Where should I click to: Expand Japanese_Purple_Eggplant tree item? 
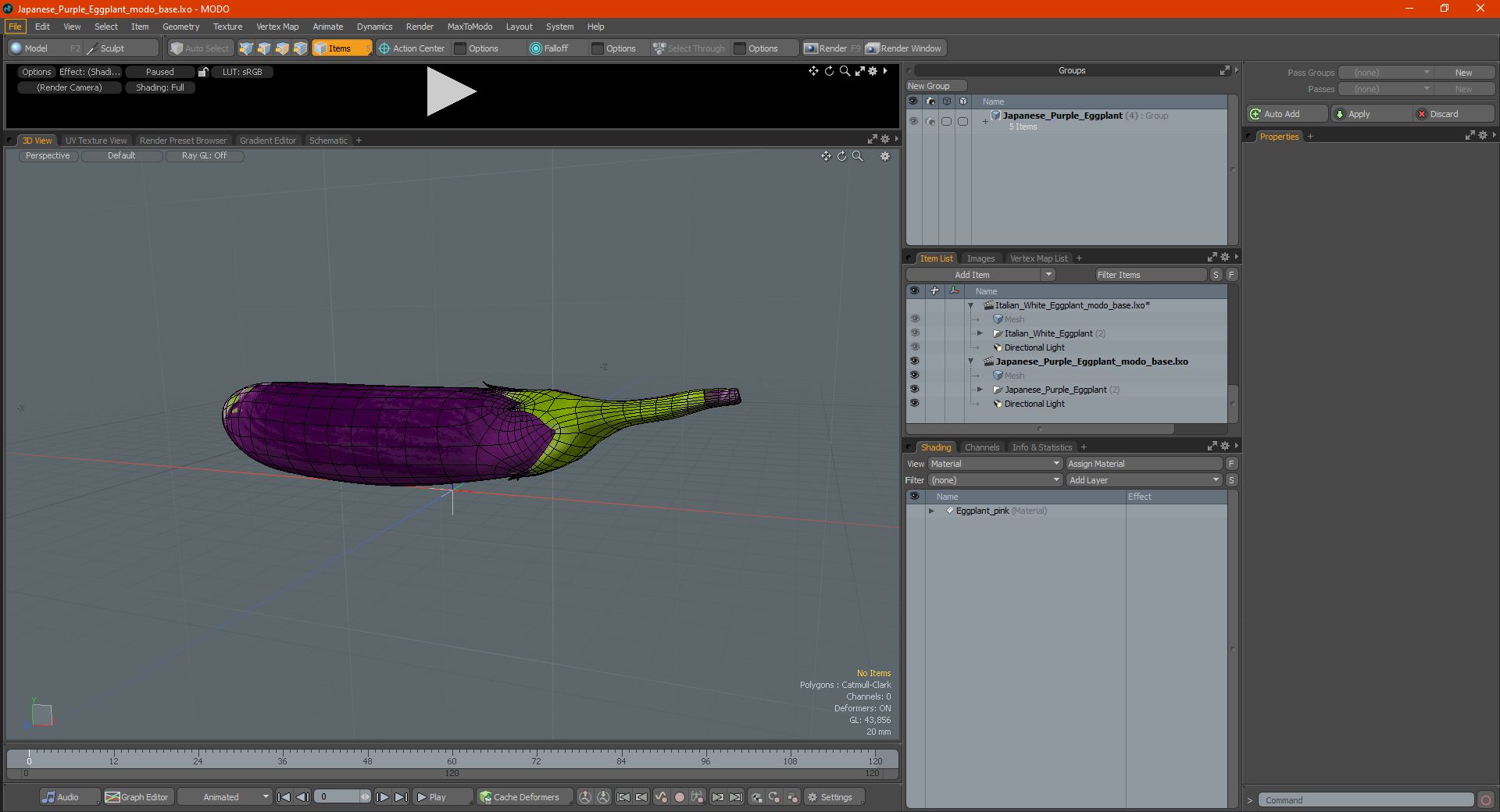click(x=980, y=390)
